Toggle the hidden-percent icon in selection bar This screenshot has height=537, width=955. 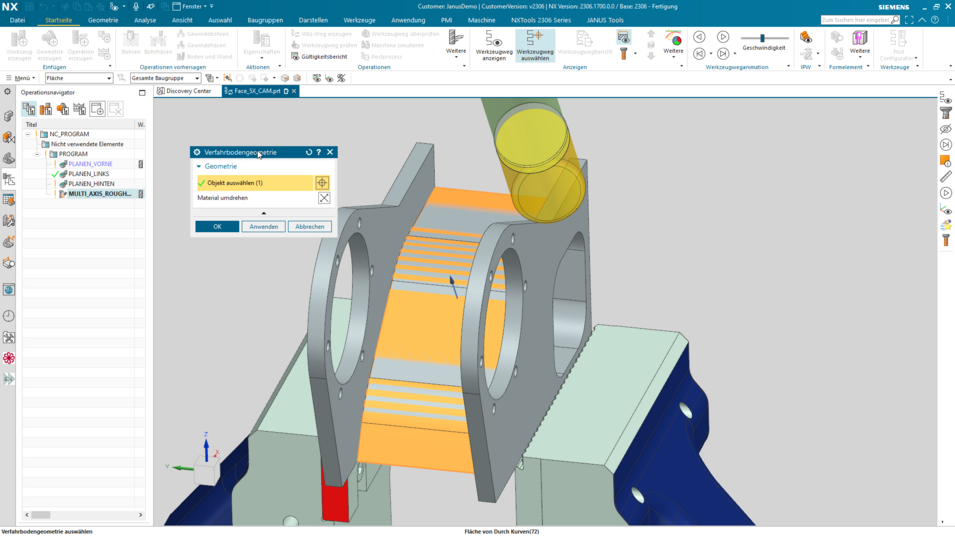click(341, 78)
